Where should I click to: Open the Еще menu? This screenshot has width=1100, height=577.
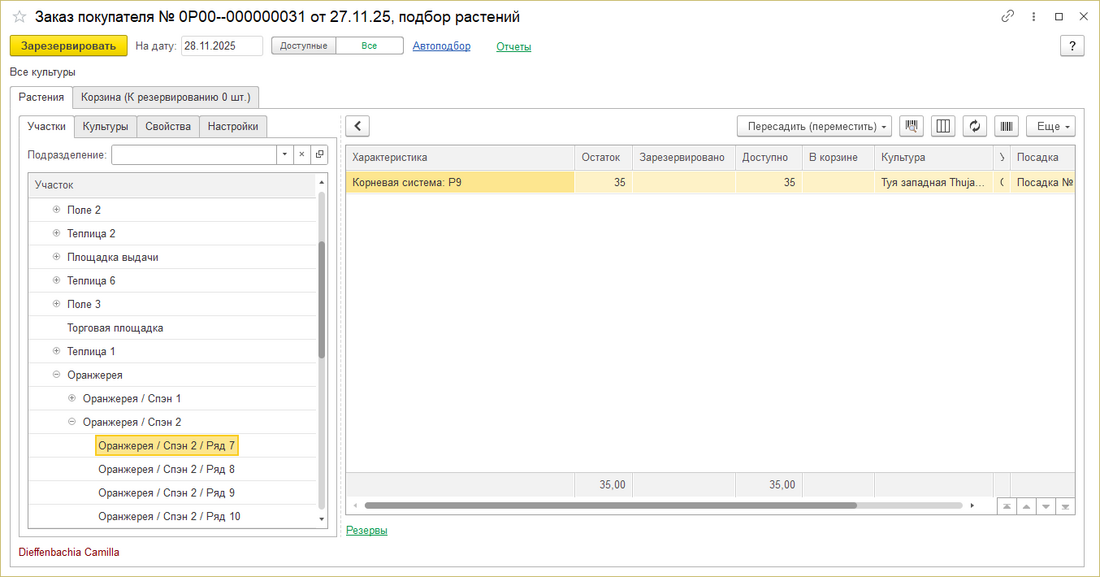coord(1051,126)
